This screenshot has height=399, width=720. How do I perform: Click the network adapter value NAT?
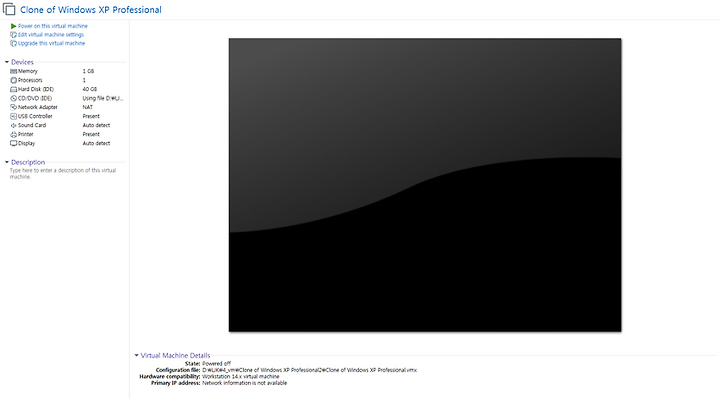point(88,107)
